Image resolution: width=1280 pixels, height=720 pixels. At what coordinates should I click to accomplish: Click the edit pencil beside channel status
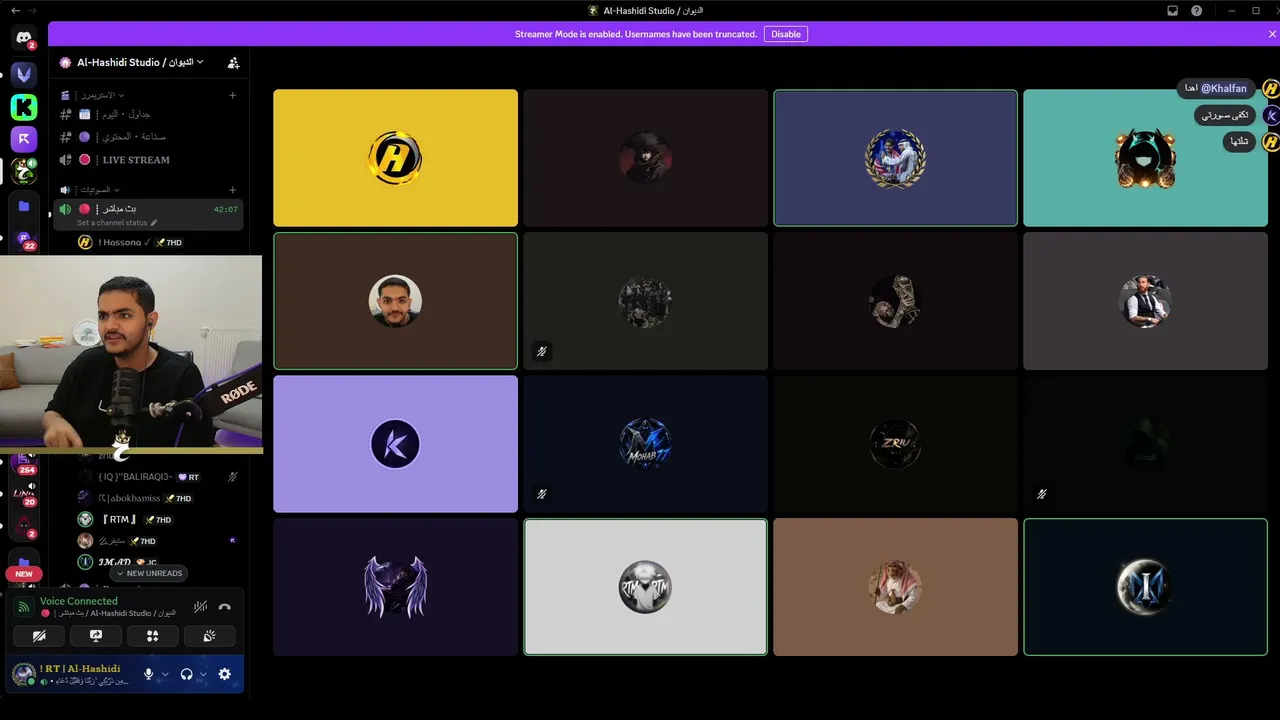tap(154, 223)
